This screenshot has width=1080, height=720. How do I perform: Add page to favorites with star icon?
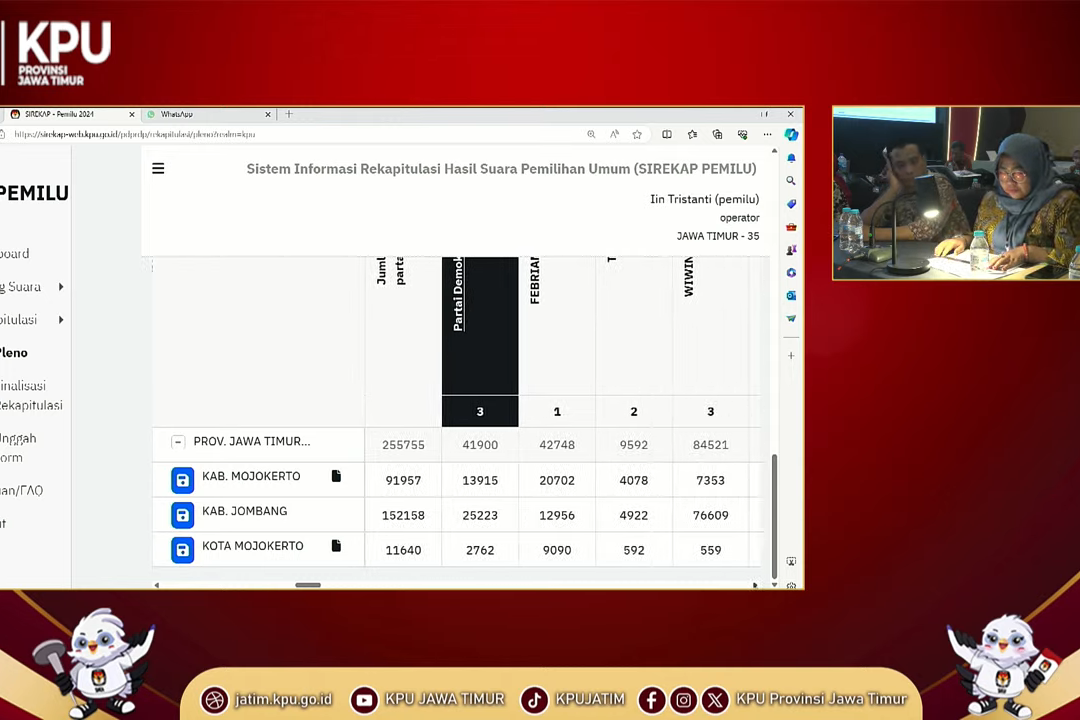pos(637,134)
